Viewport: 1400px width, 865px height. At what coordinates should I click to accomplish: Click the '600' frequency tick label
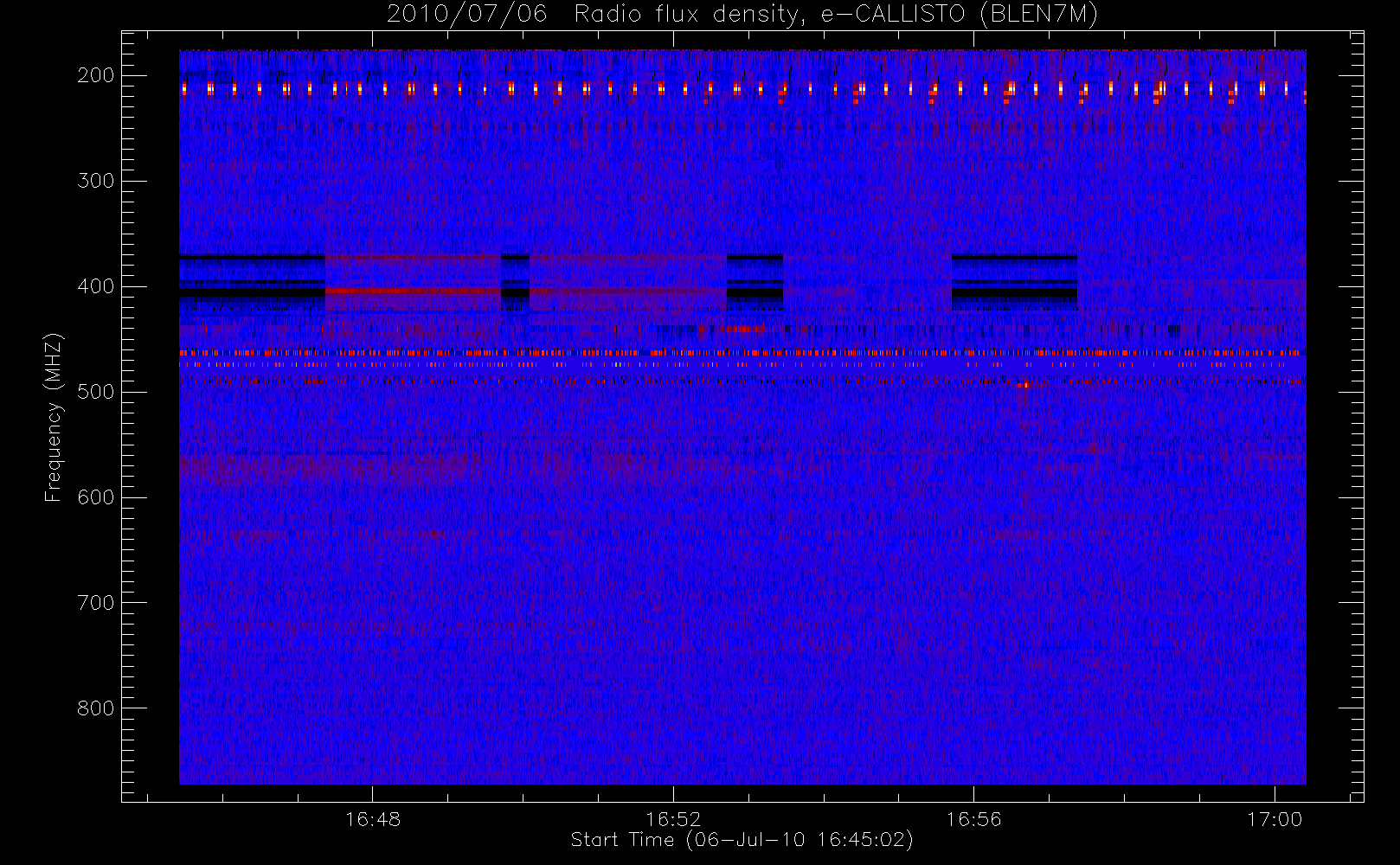pos(96,497)
